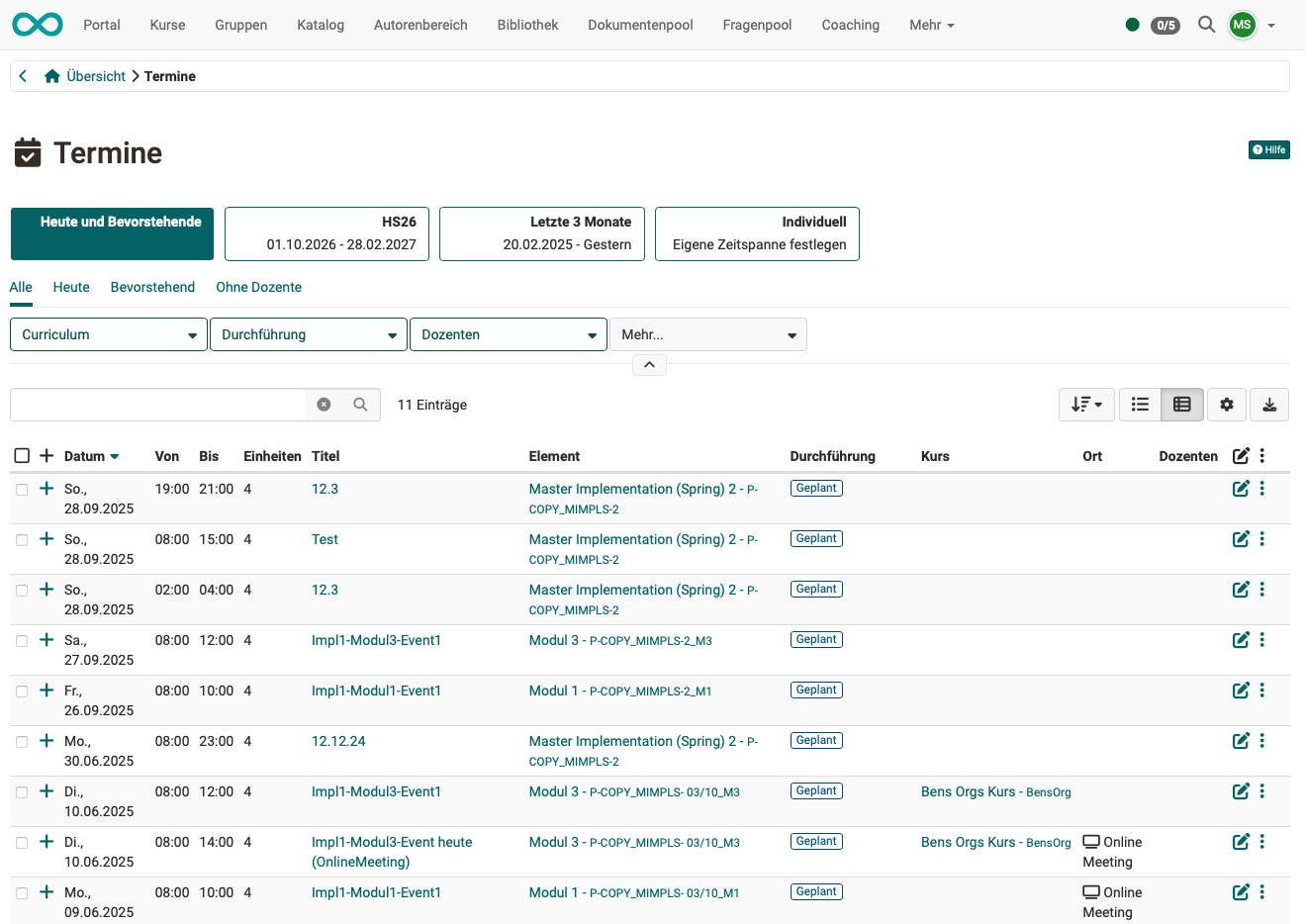Check the row for Impl1-Modul1-Event1 on 26.09.2025
1305x924 pixels.
click(22, 691)
